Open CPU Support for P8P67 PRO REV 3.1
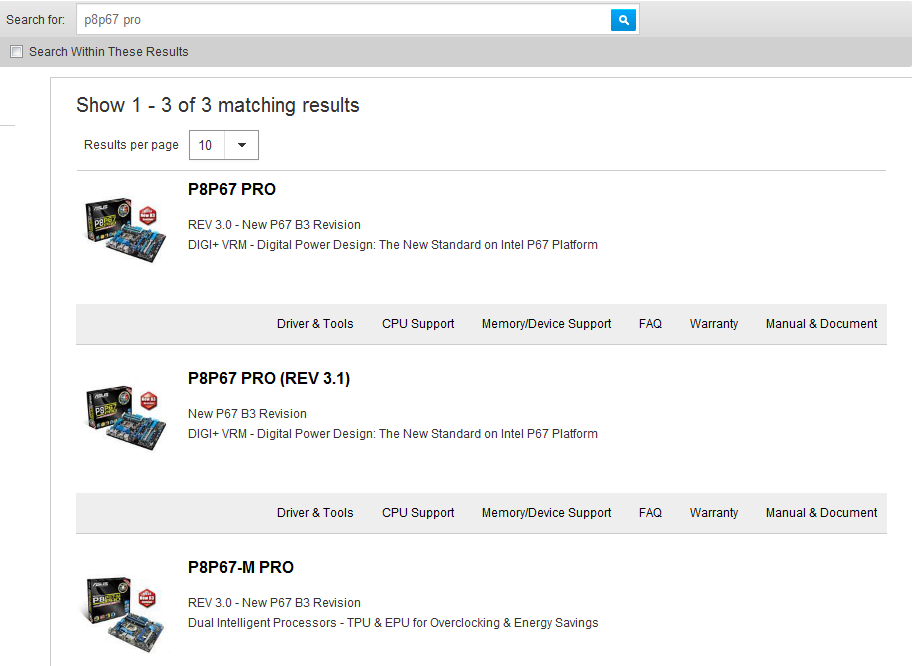The image size is (912, 666). tap(418, 513)
